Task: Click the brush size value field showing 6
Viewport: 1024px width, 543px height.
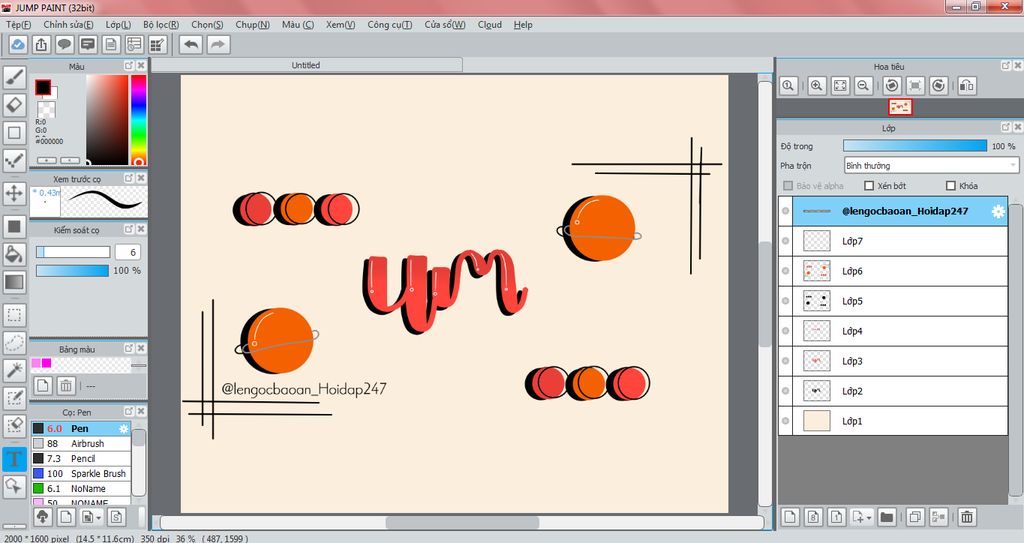Action: pos(128,252)
